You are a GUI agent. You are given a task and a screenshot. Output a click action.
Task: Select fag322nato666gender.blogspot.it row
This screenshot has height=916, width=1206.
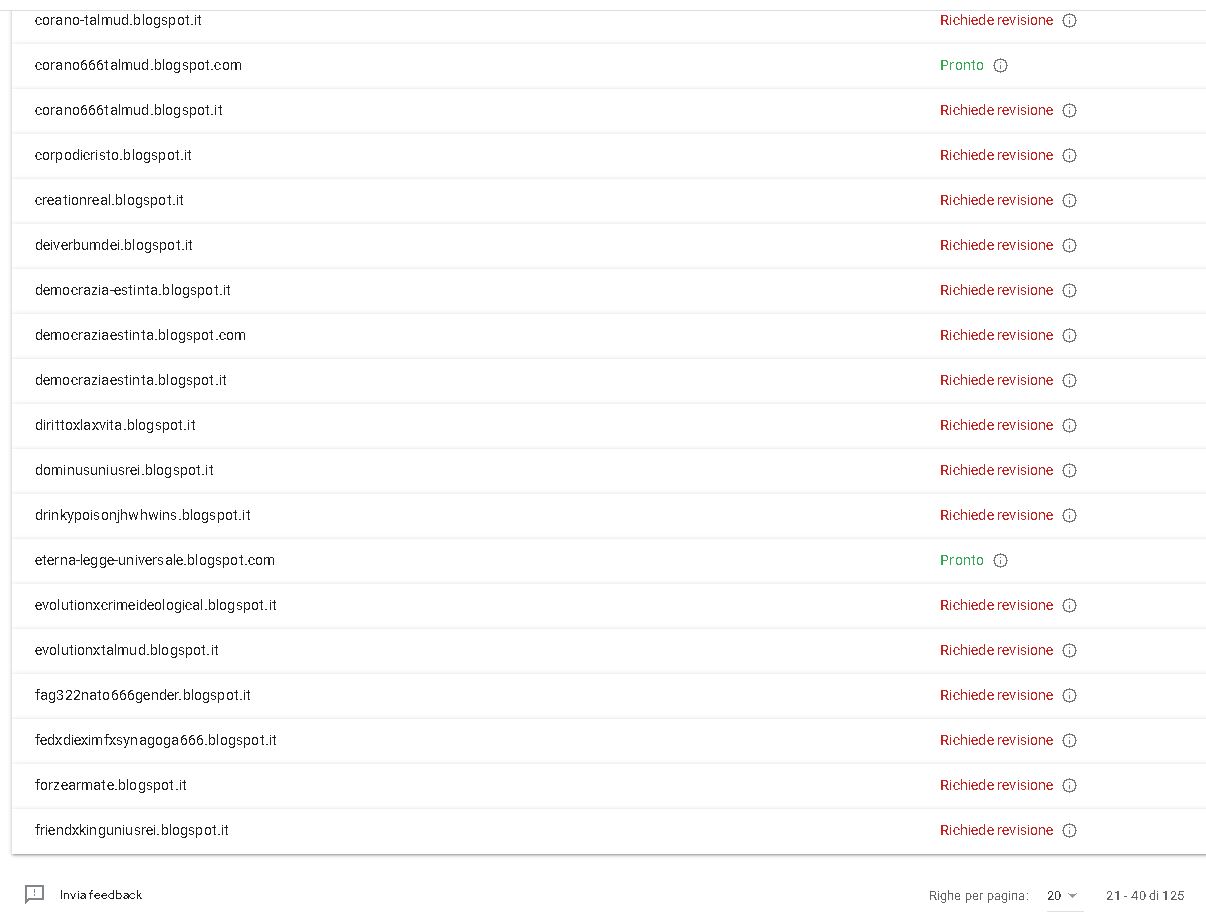tap(608, 695)
